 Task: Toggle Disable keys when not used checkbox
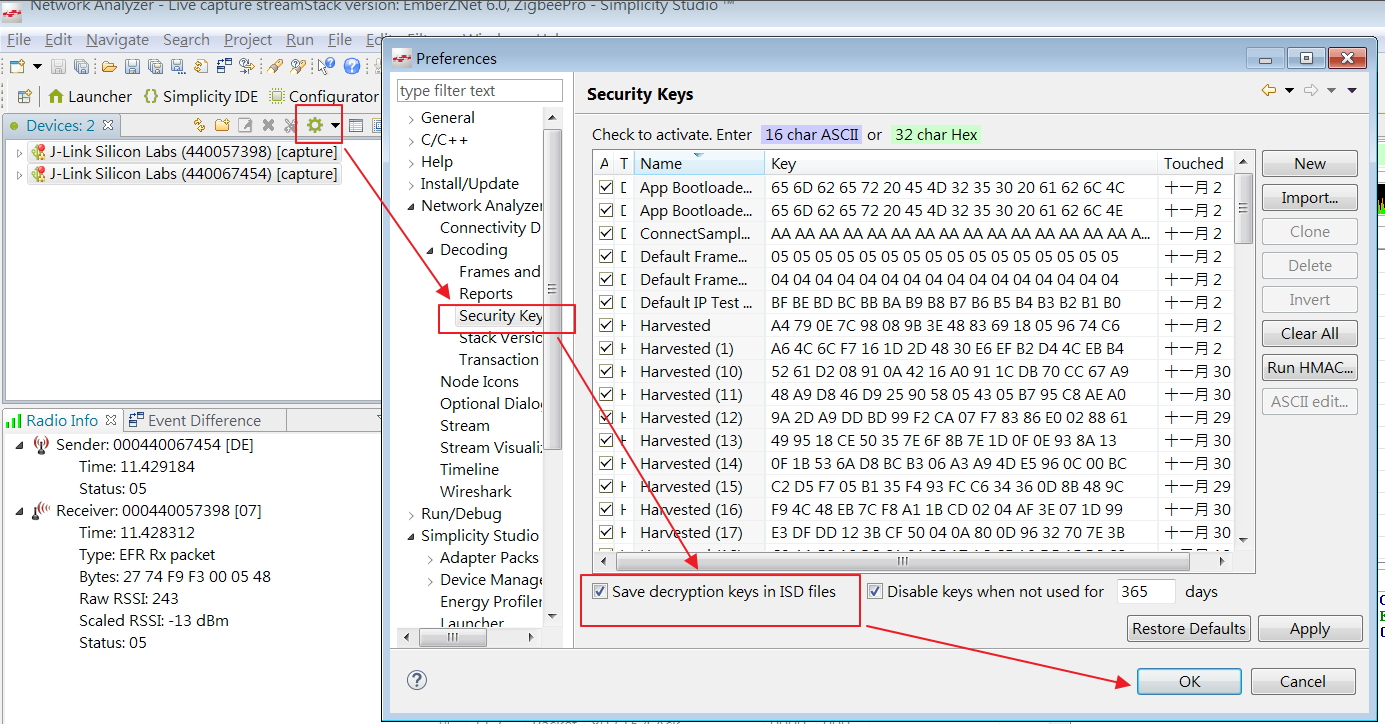point(876,592)
